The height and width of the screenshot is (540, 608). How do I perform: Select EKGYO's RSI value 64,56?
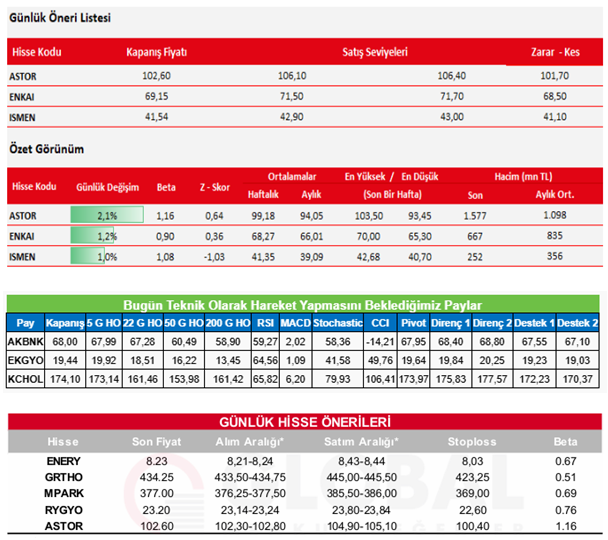266,360
